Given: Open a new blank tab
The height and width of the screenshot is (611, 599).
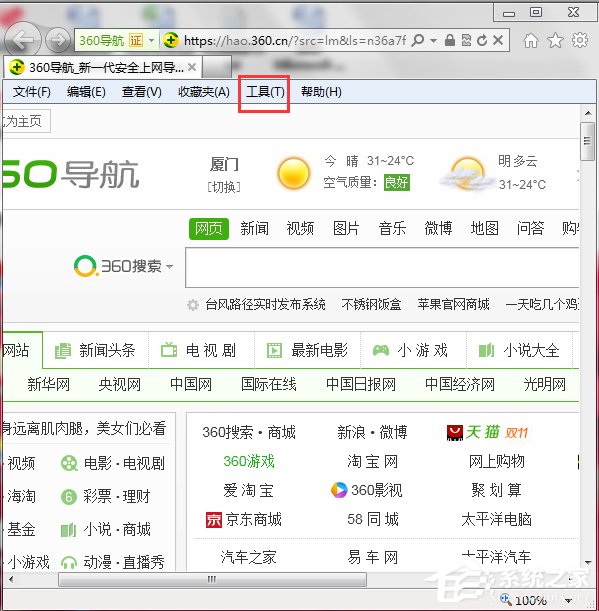Looking at the screenshot, I should click(217, 67).
